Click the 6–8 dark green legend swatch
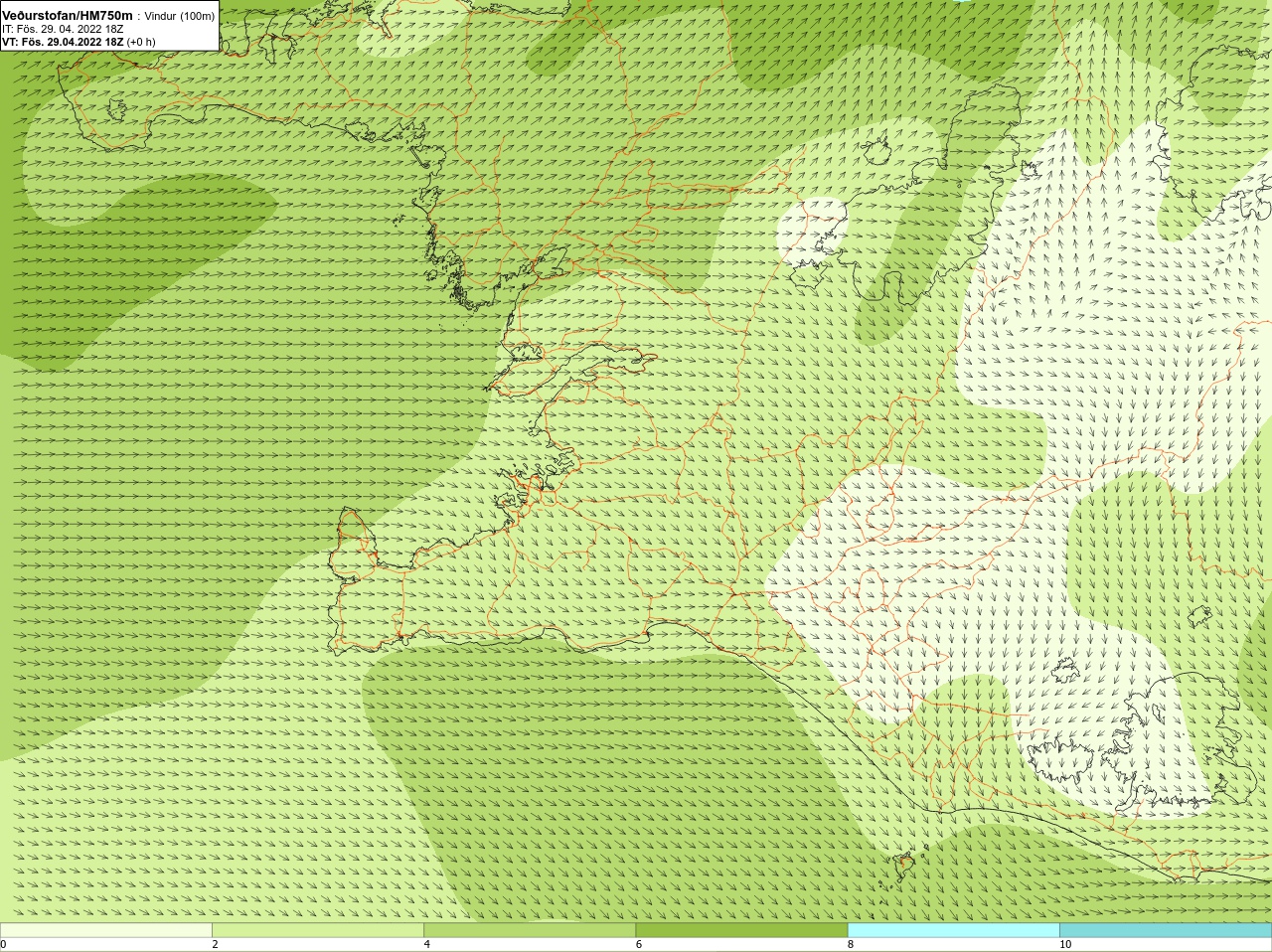The height and width of the screenshot is (952, 1272). pyautogui.click(x=741, y=930)
